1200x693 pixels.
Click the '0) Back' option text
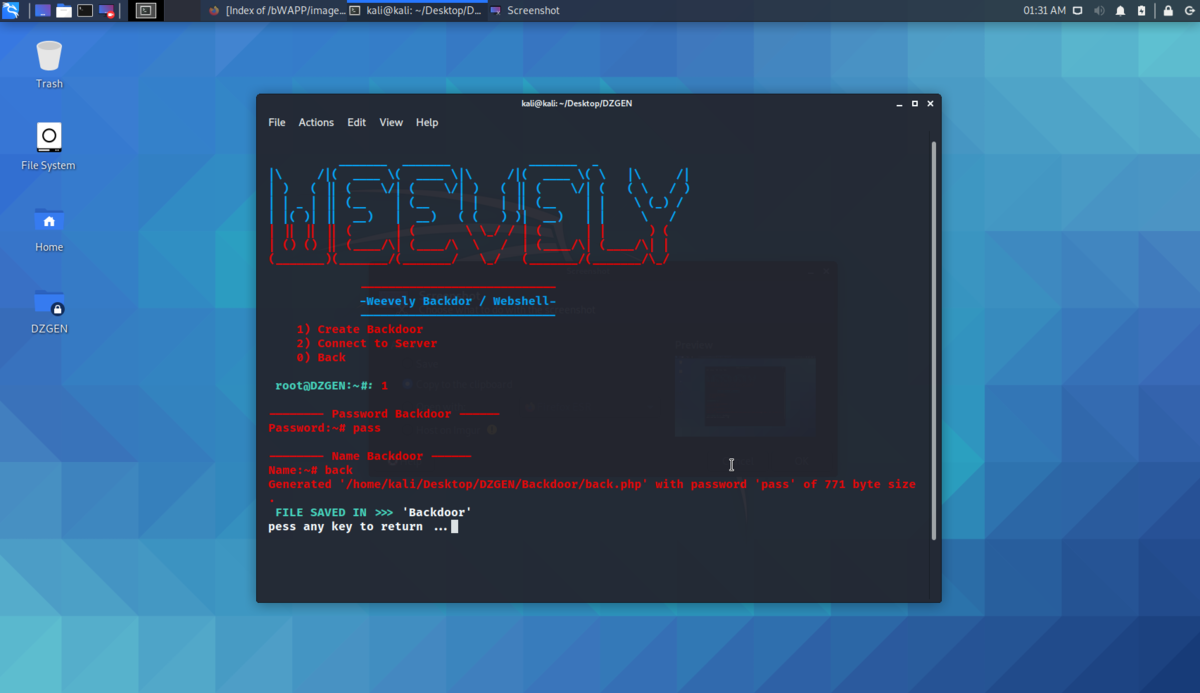pos(321,357)
